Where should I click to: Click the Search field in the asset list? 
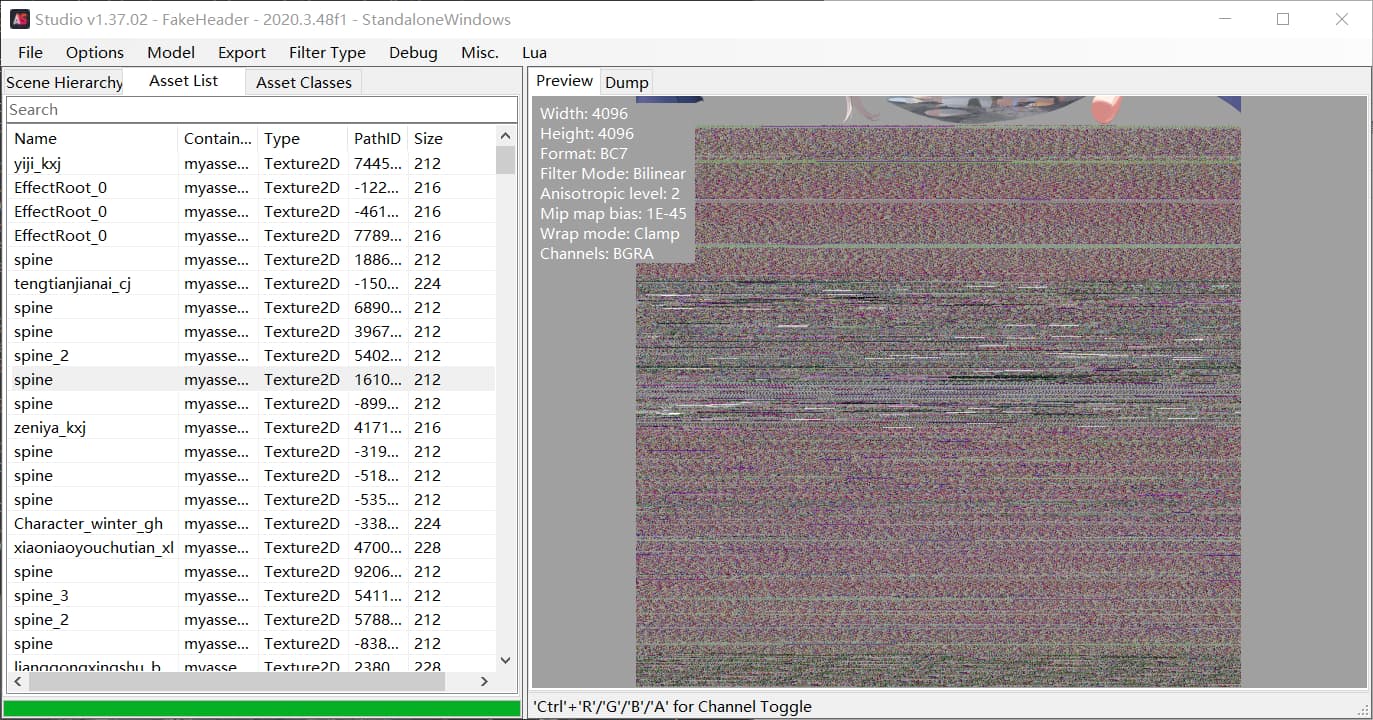[x=261, y=110]
